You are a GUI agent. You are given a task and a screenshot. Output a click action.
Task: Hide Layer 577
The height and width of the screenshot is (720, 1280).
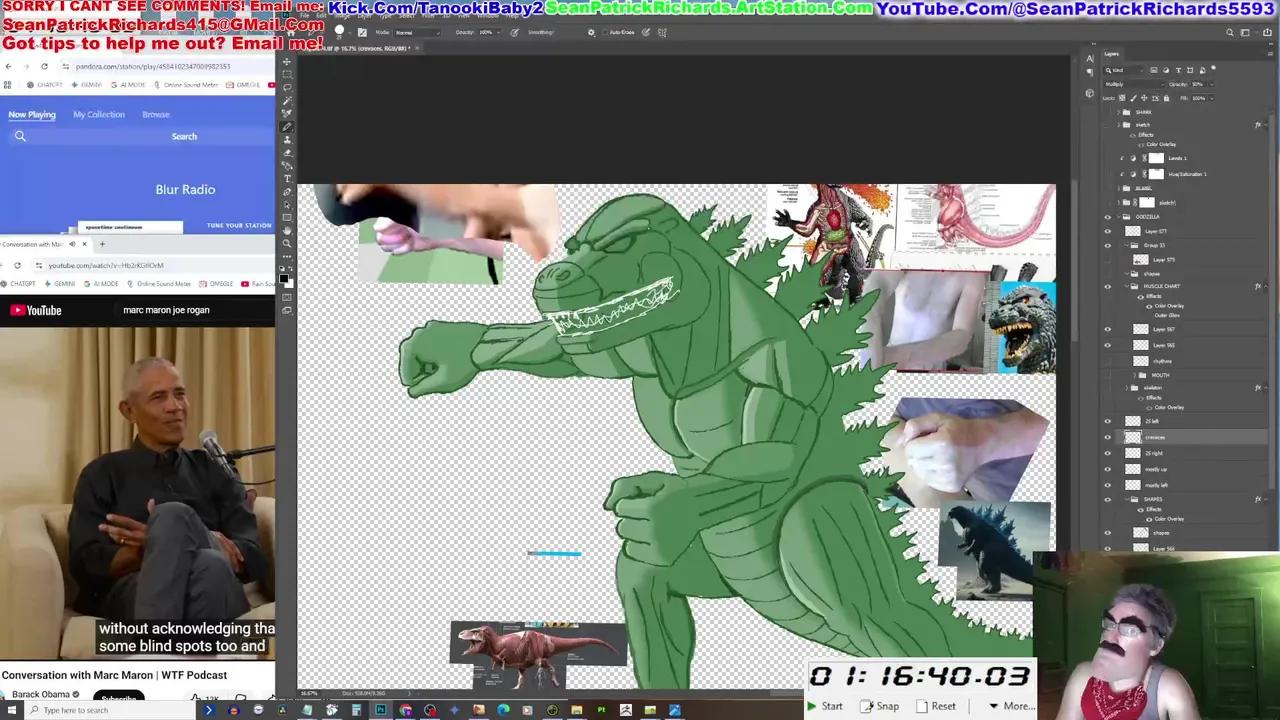click(x=1107, y=231)
